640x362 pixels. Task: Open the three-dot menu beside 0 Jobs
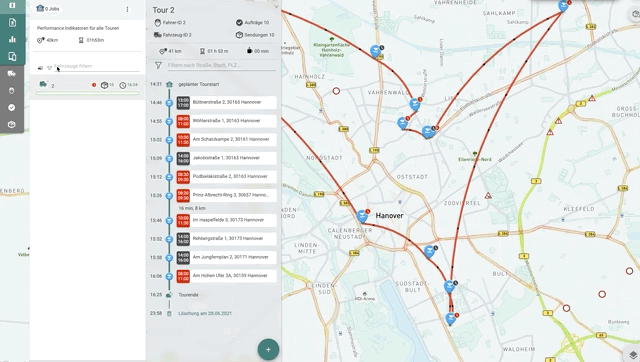127,9
